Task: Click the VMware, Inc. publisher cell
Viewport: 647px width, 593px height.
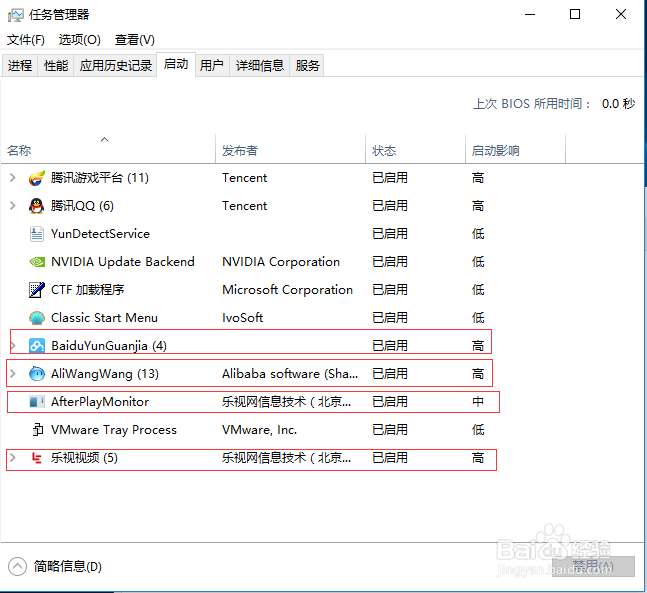Action: click(259, 430)
